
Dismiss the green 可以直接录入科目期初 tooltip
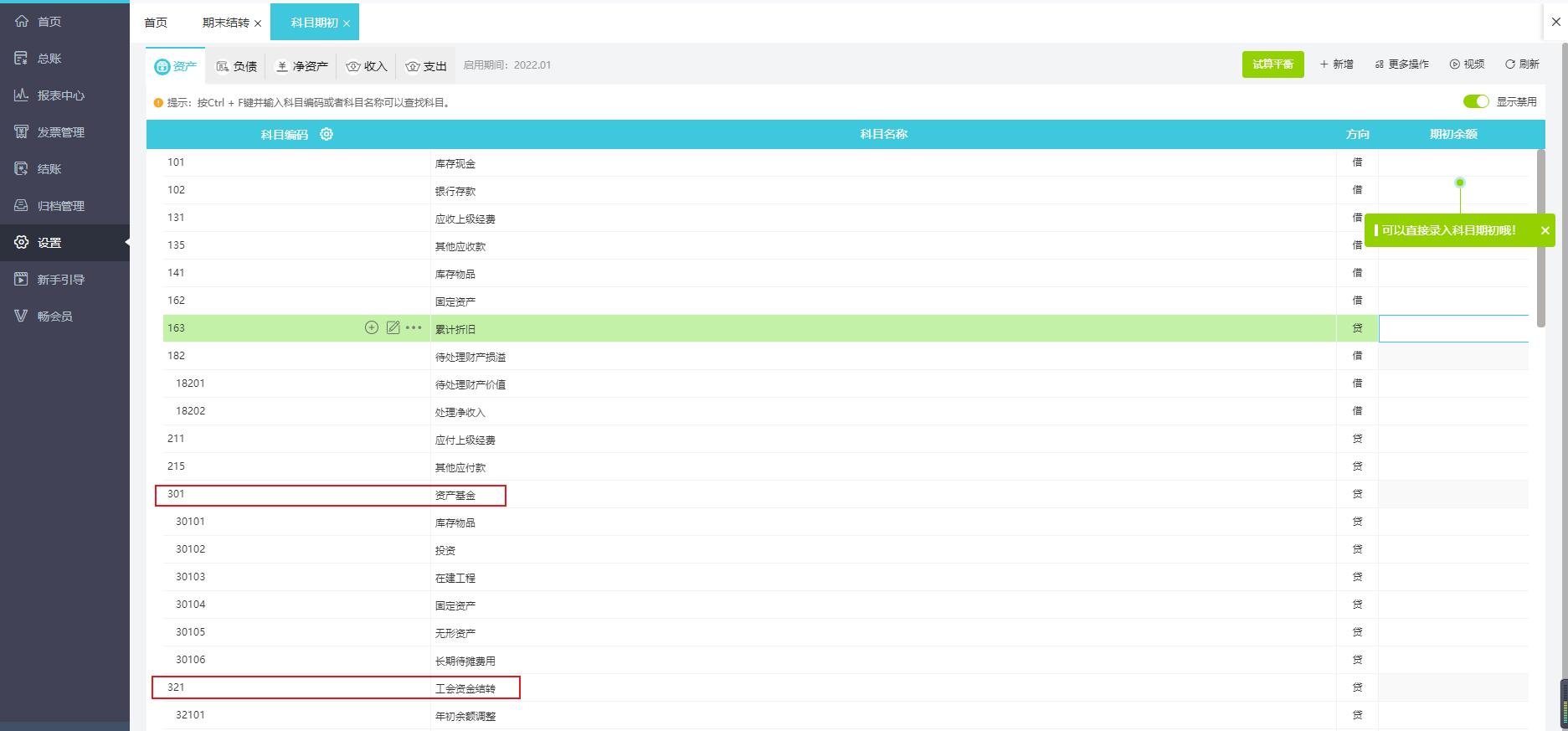(1545, 230)
